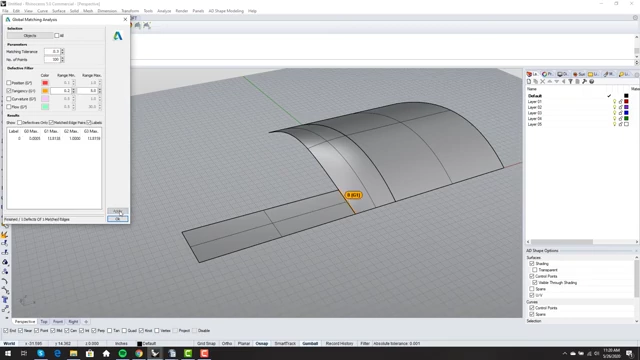Click the Apply button

118,211
